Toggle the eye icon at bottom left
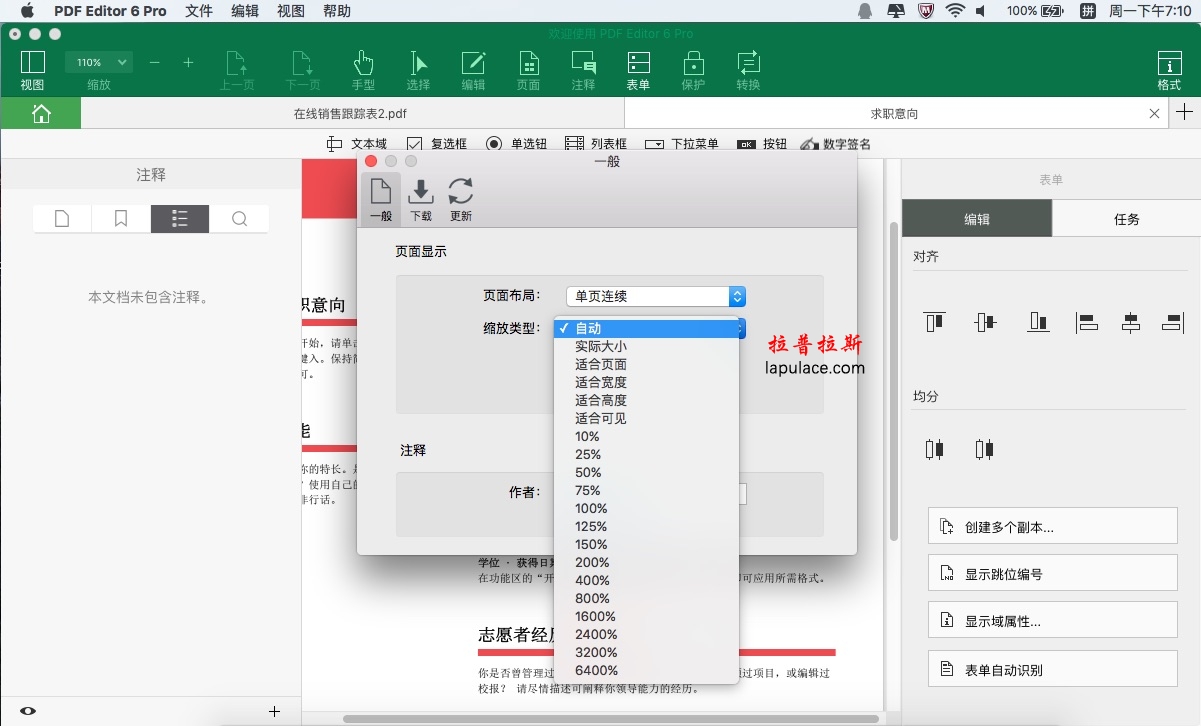 point(28,711)
